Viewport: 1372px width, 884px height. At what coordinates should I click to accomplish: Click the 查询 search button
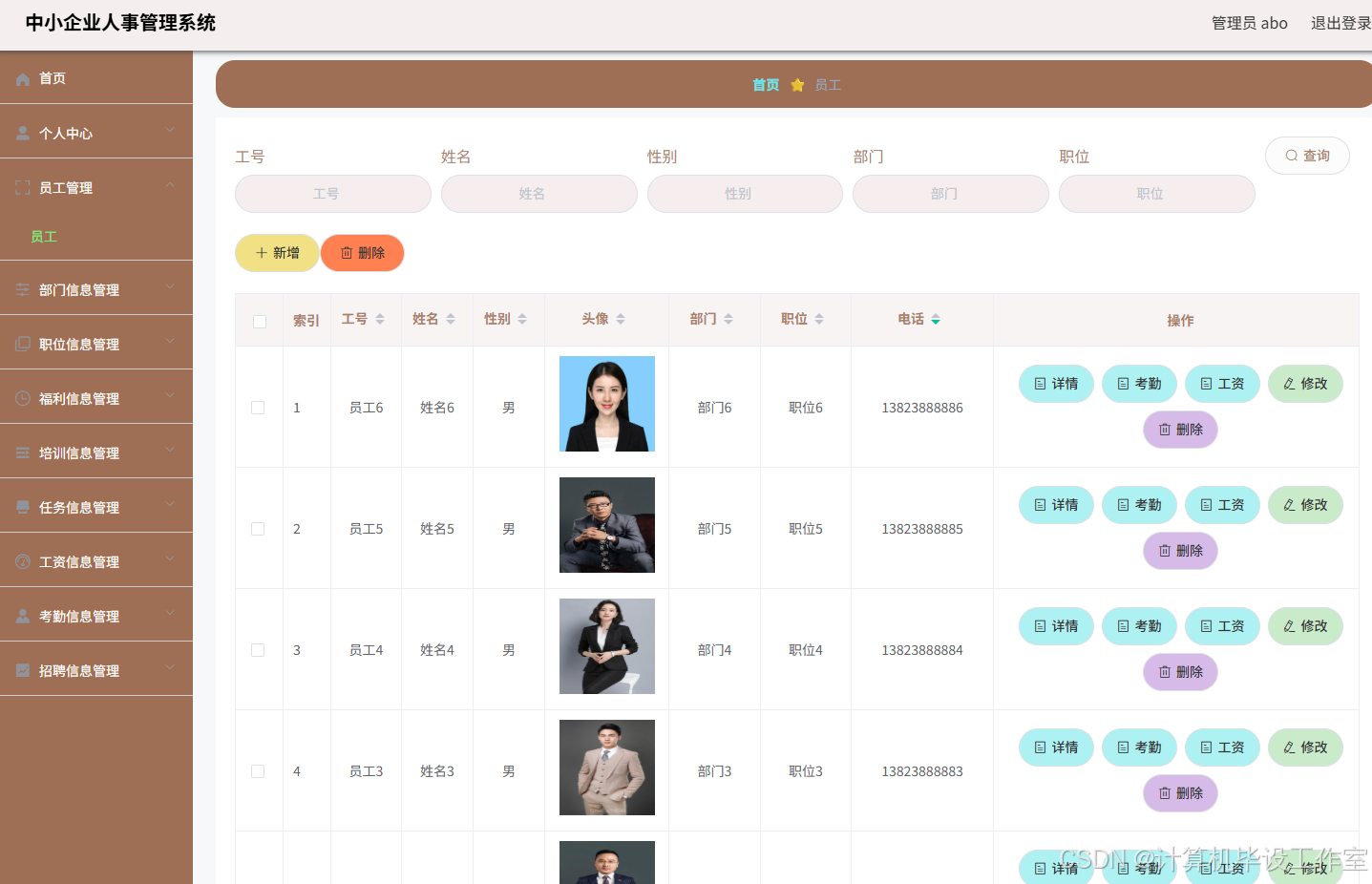(1307, 156)
